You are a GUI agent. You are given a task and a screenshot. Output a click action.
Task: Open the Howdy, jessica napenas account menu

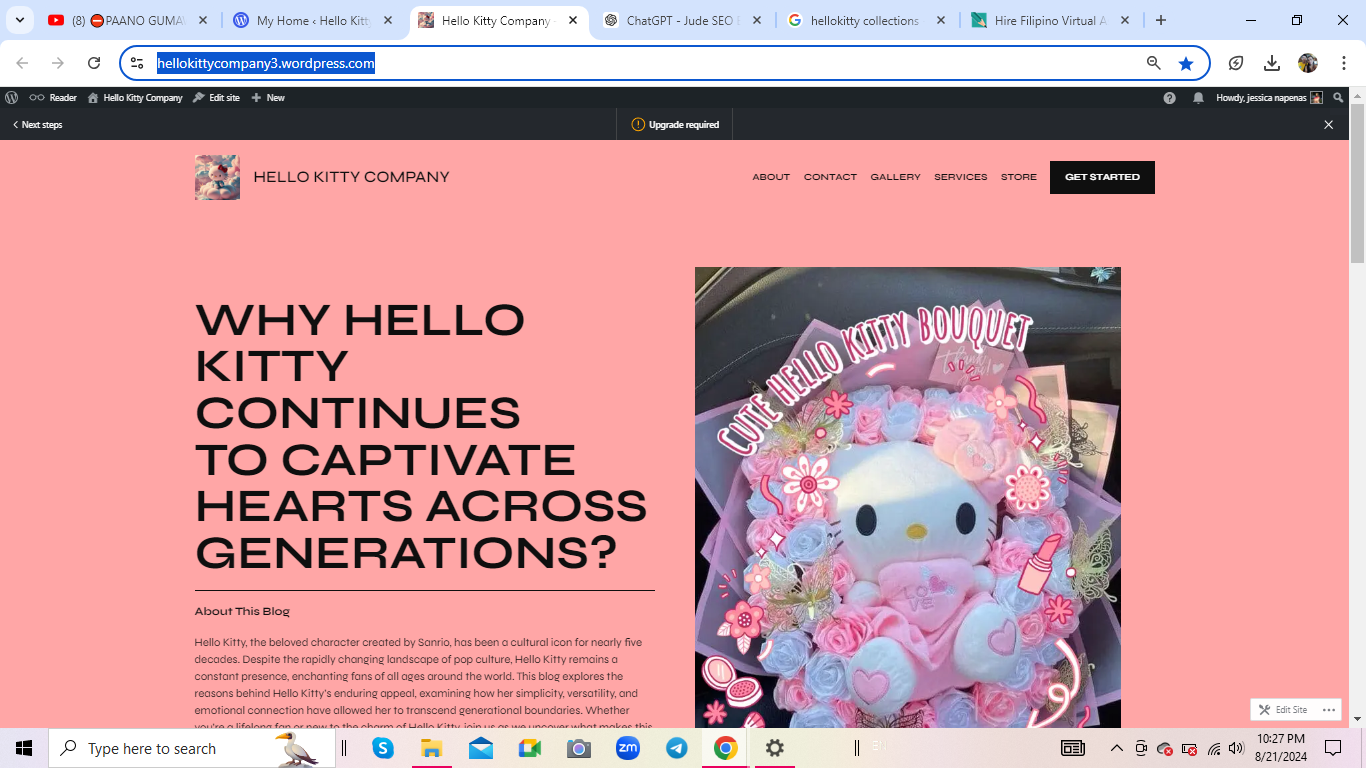tap(1269, 98)
